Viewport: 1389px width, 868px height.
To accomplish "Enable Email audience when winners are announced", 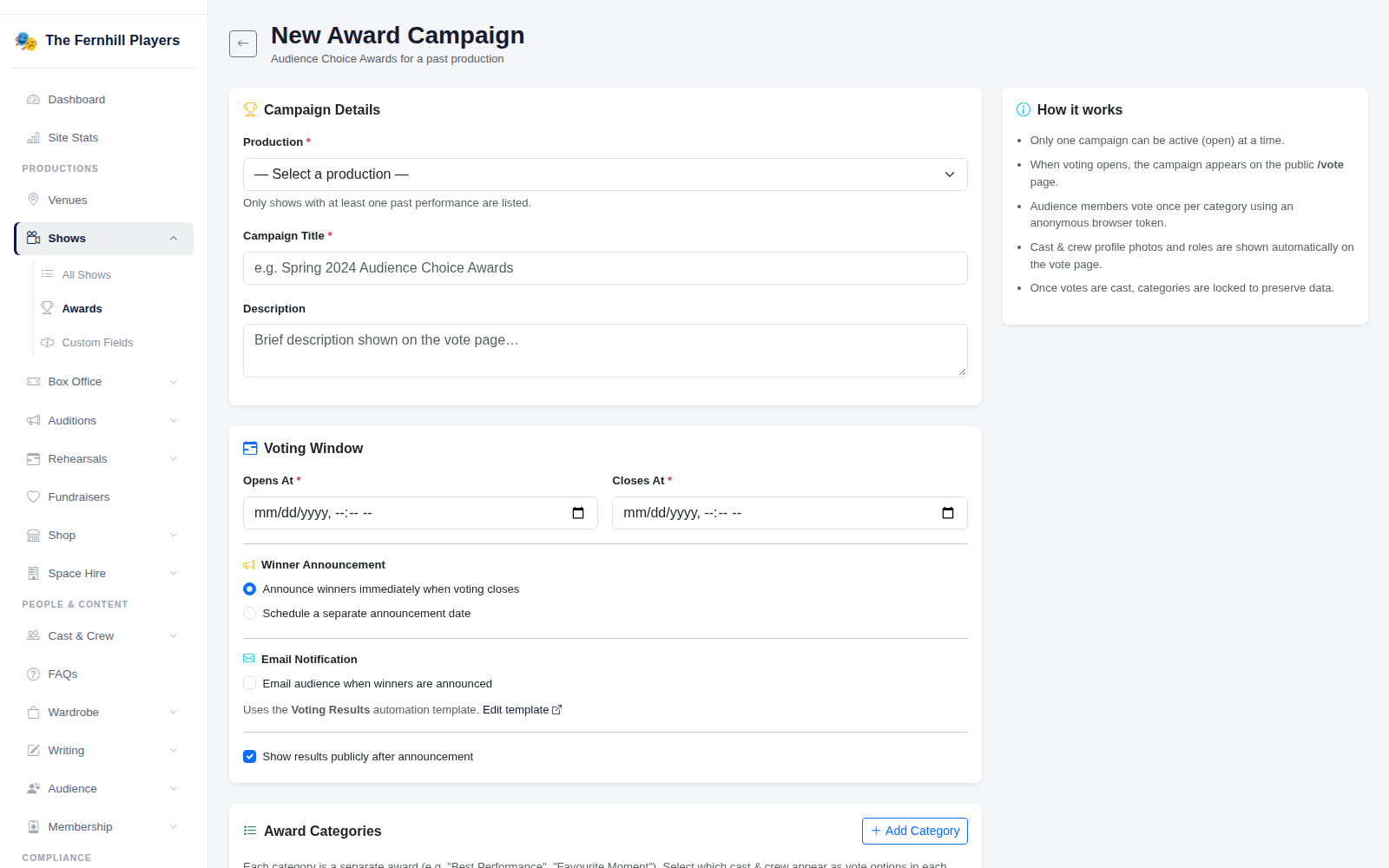I will [249, 683].
